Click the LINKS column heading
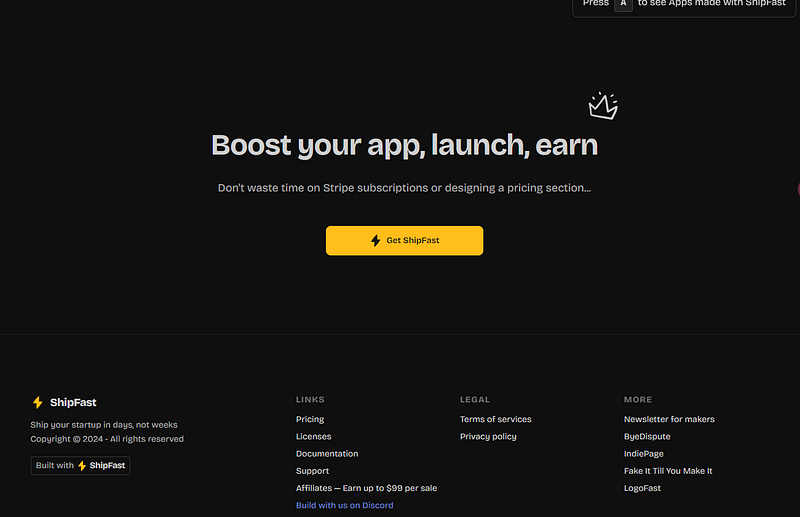Image resolution: width=800 pixels, height=517 pixels. (310, 400)
